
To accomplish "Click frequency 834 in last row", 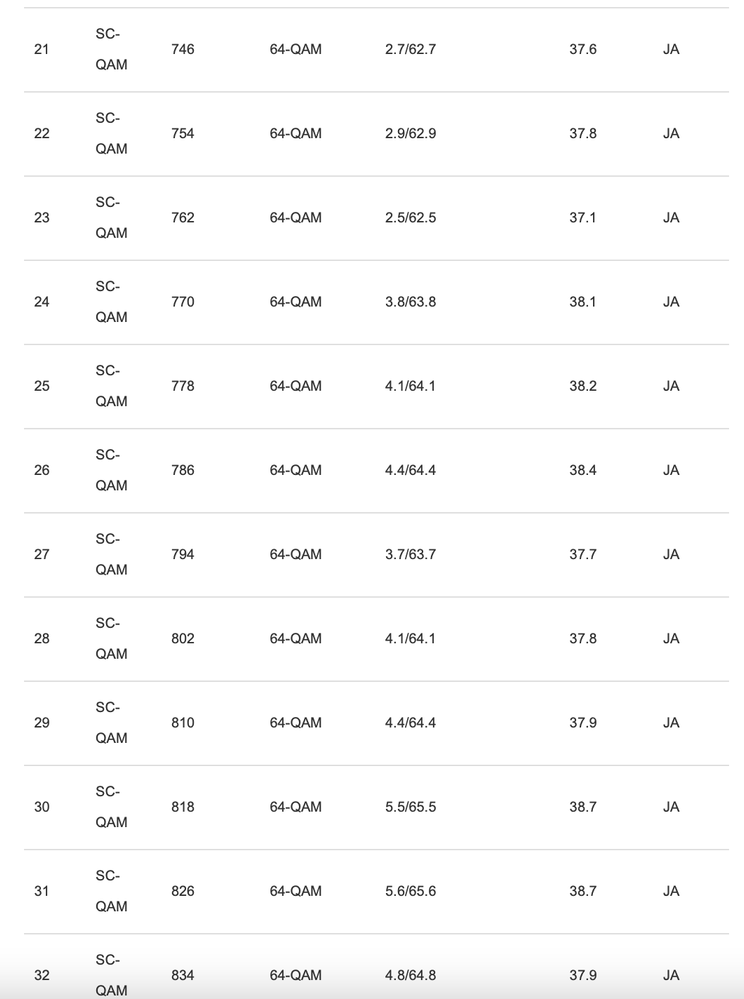I will pos(183,974).
